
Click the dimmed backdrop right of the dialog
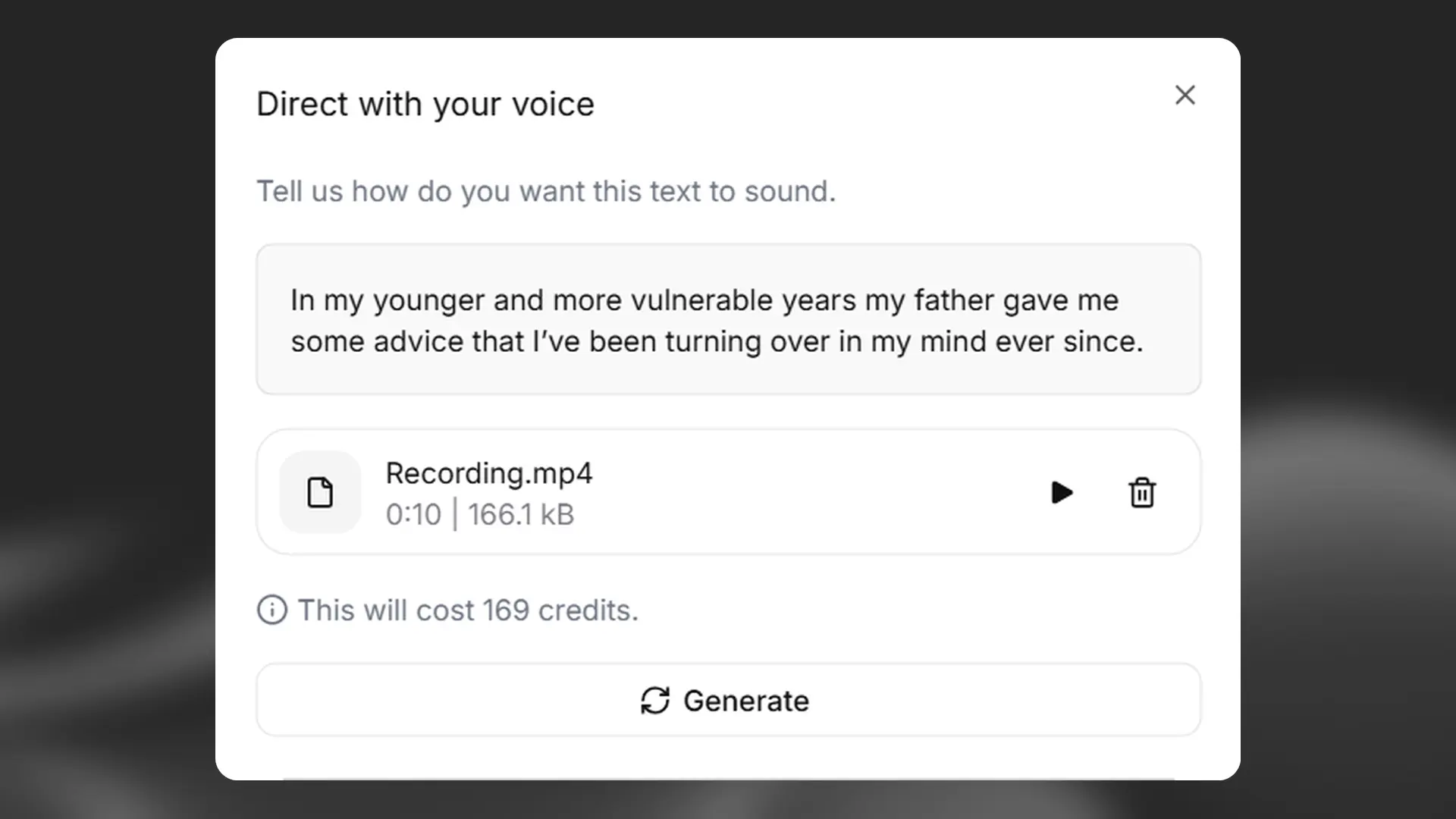1348,409
